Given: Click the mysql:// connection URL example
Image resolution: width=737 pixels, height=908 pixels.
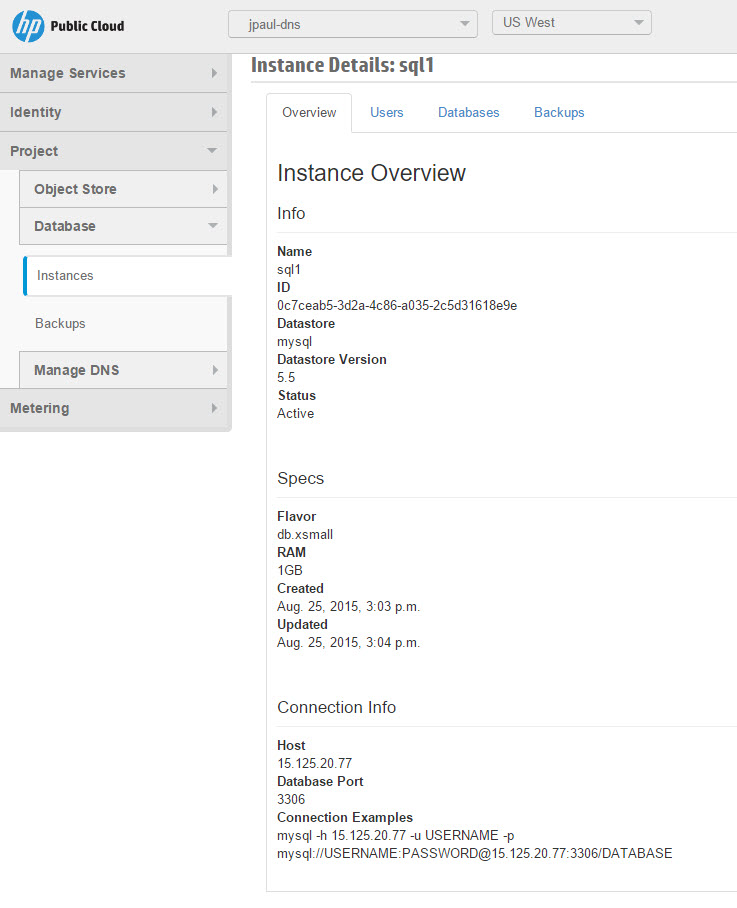Looking at the screenshot, I should 475,853.
